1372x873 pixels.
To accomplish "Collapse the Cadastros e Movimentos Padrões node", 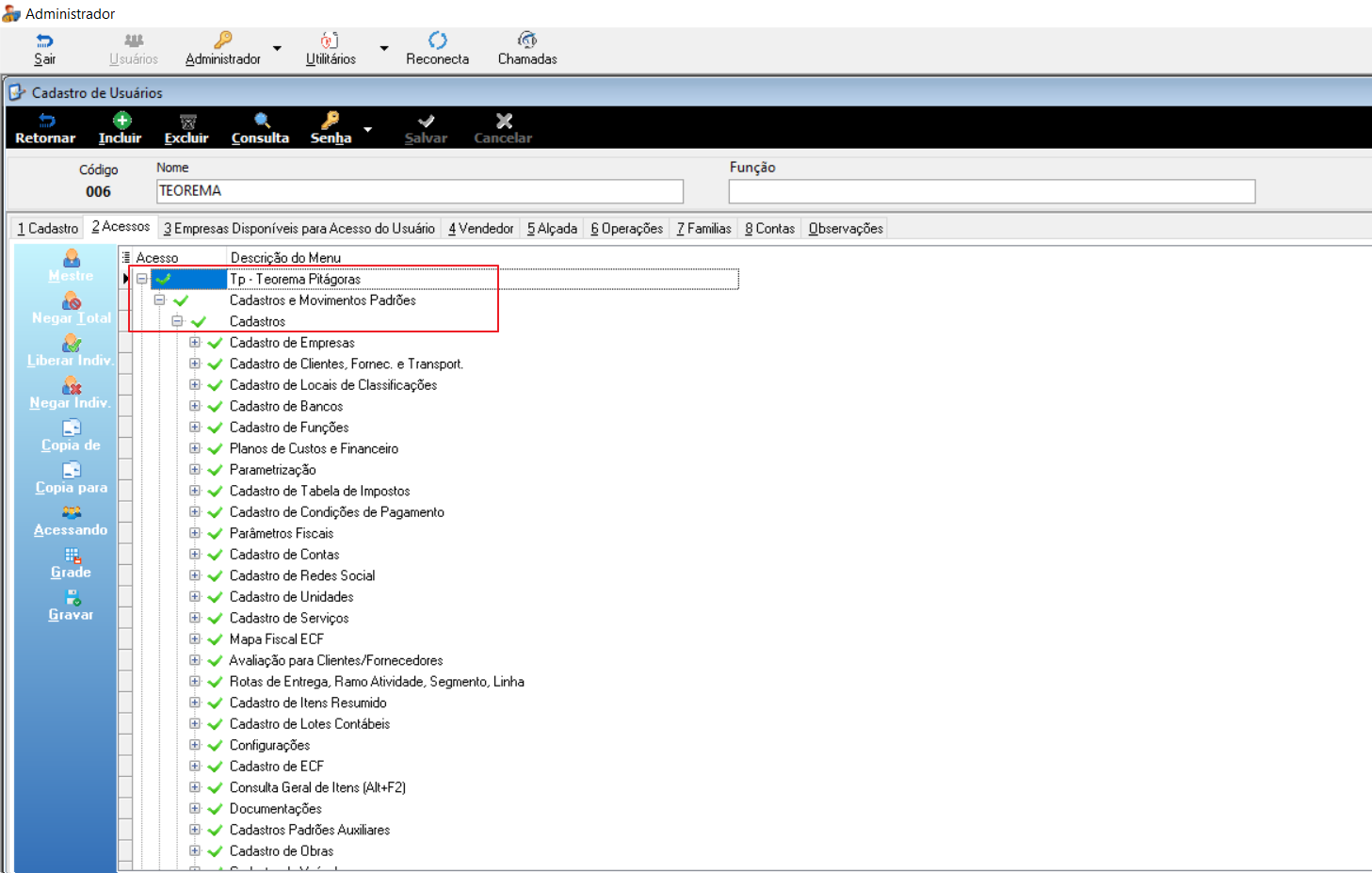I will click(159, 300).
